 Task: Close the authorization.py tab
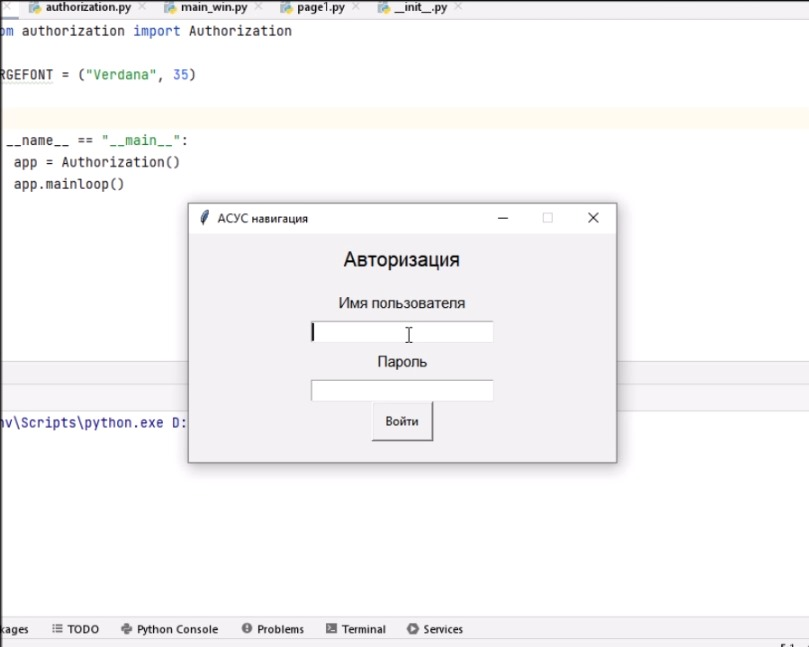click(141, 7)
